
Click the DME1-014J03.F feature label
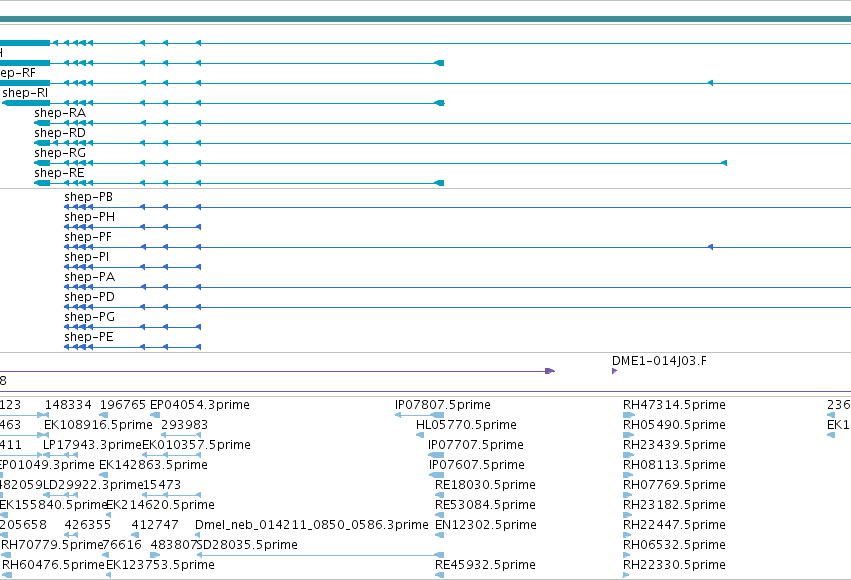[x=659, y=361]
